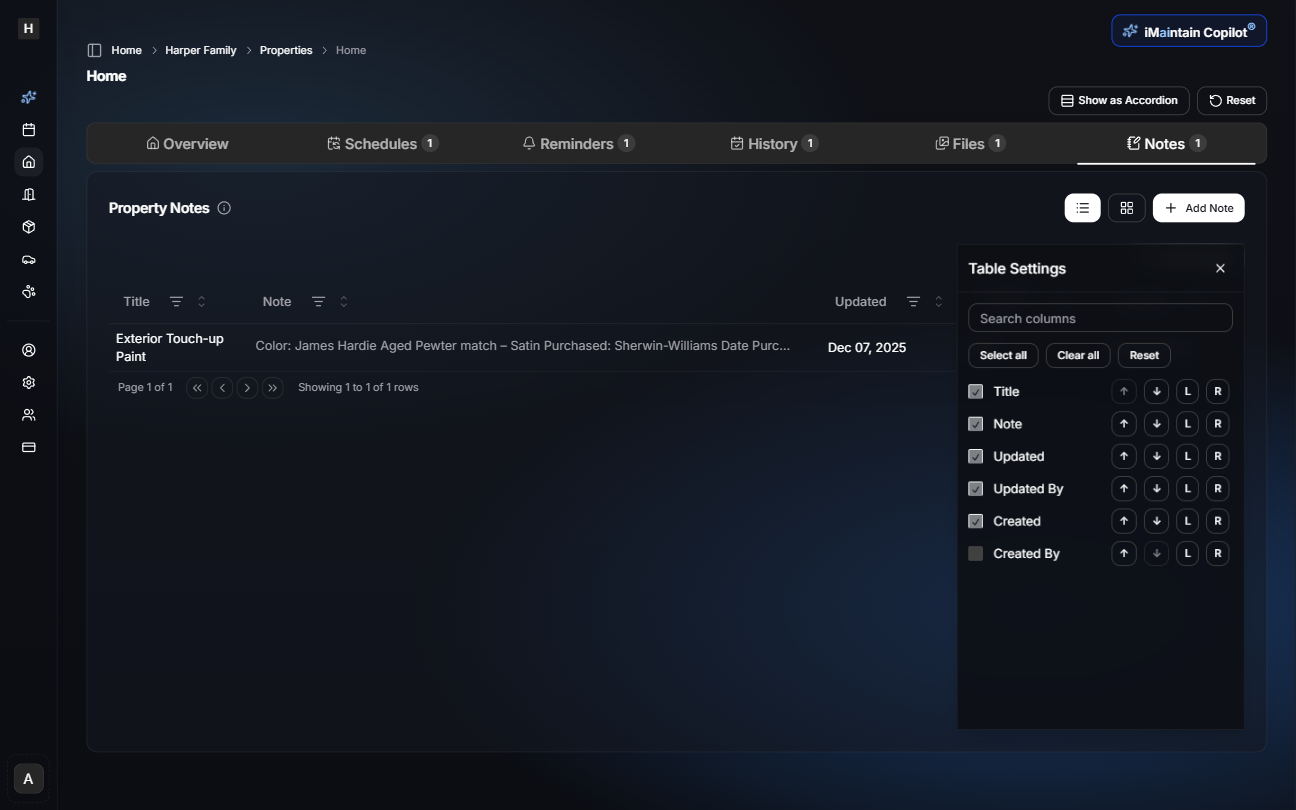Uncheck the Title column checkbox

pos(976,392)
